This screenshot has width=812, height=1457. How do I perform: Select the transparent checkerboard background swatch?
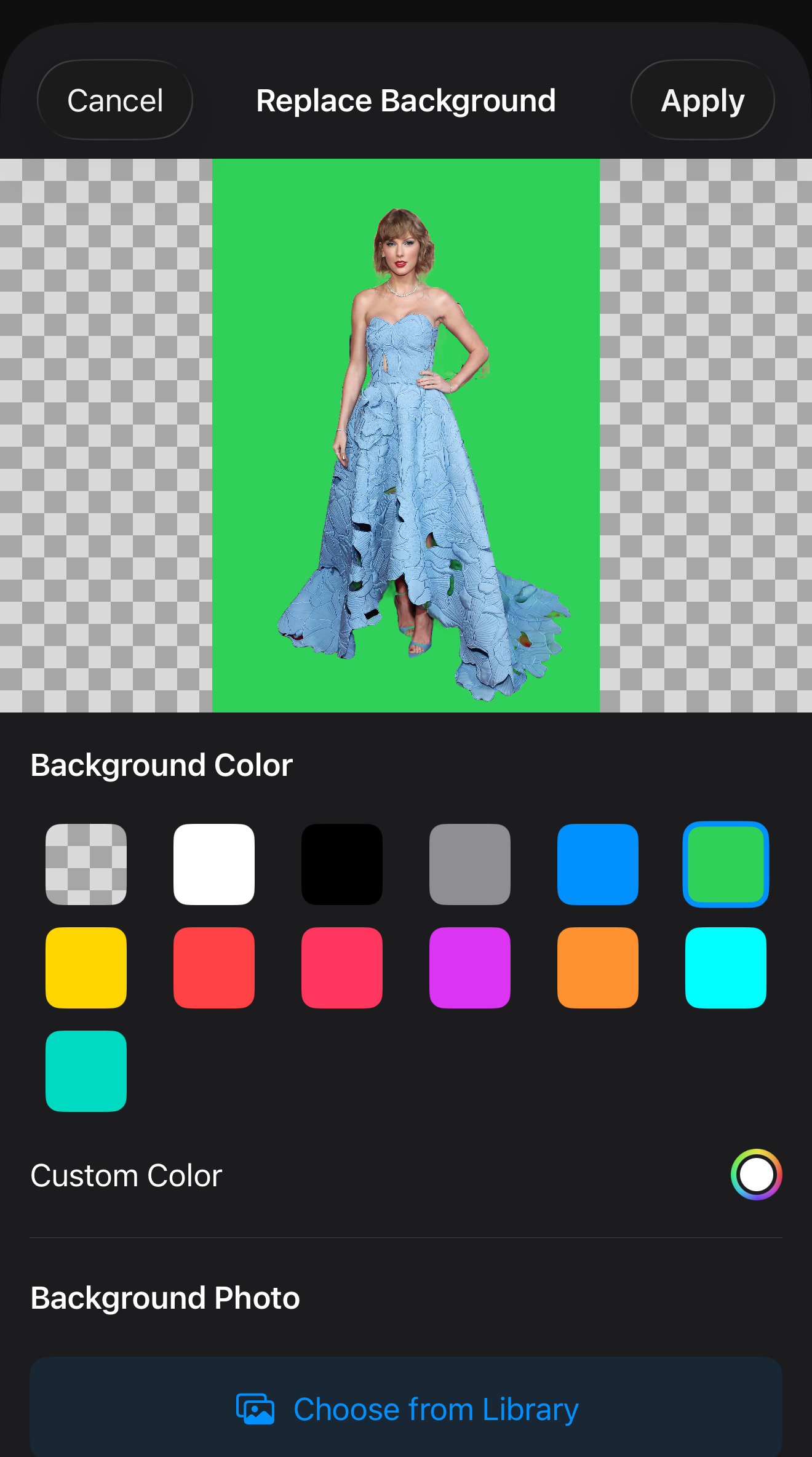(86, 864)
